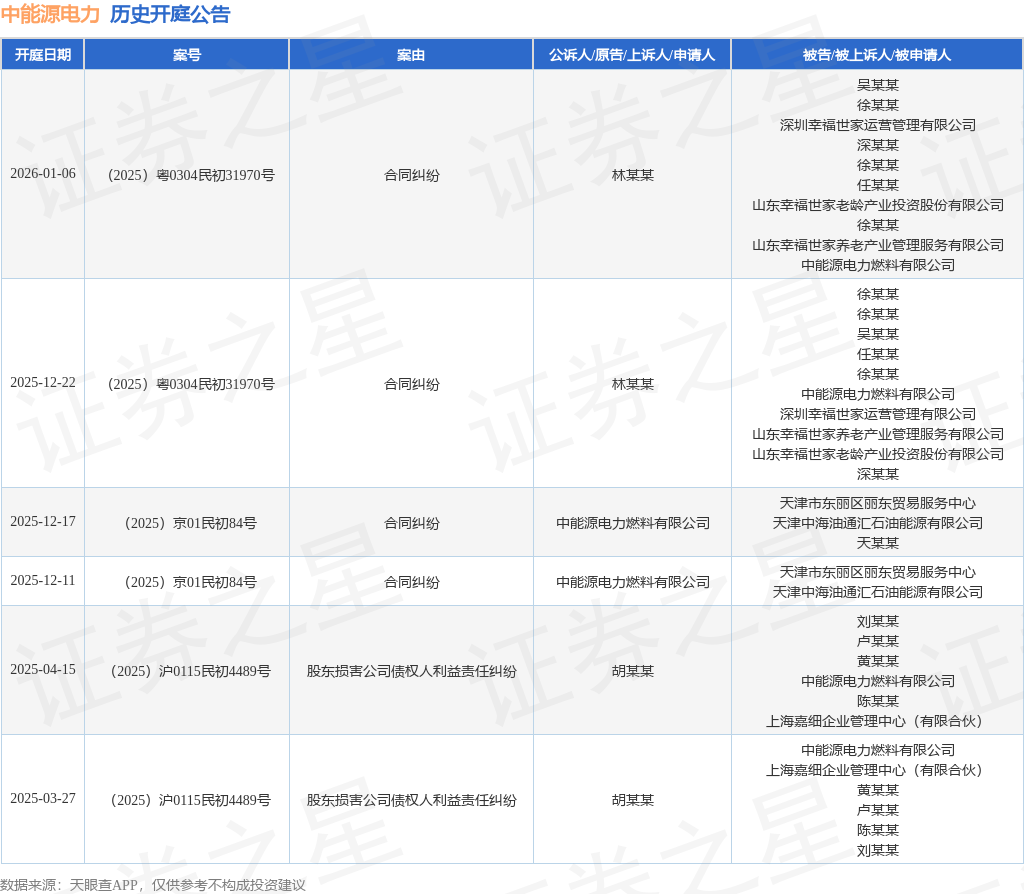The image size is (1024, 894).
Task: Click defendant 中能源电力燃料有限公司 in 2025-12-22 row
Action: pos(878,394)
